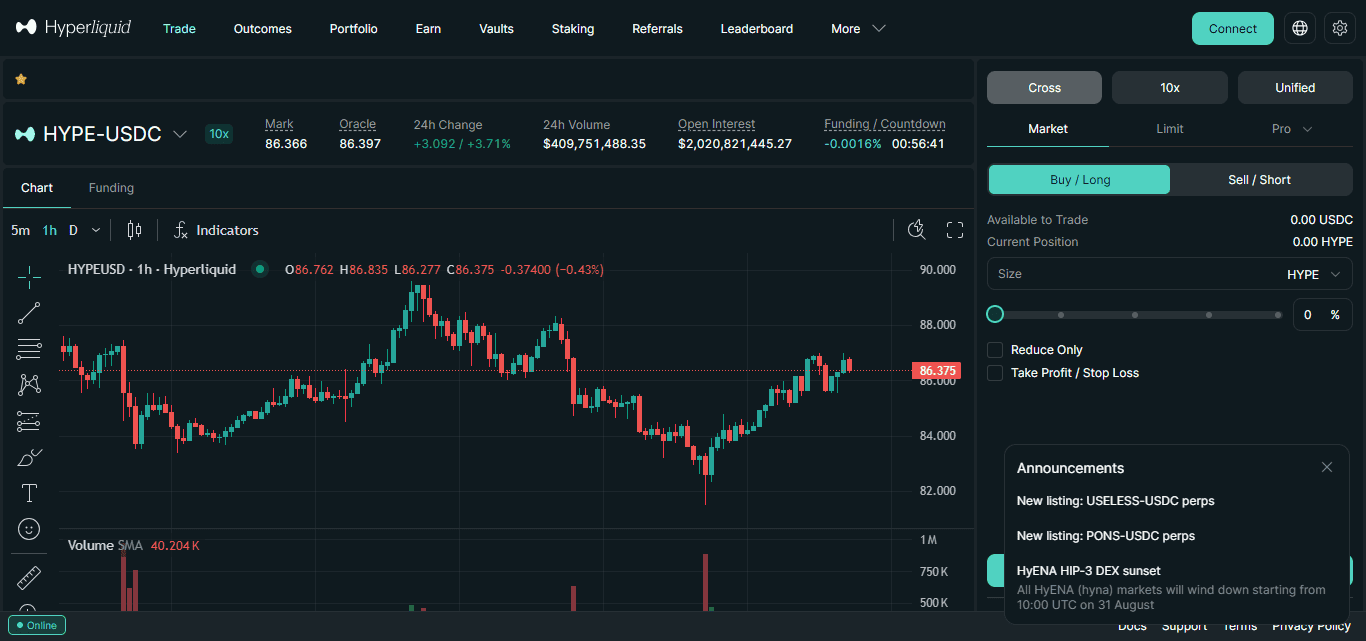Select the crosshair cursor tool
The height and width of the screenshot is (641, 1366).
click(29, 277)
